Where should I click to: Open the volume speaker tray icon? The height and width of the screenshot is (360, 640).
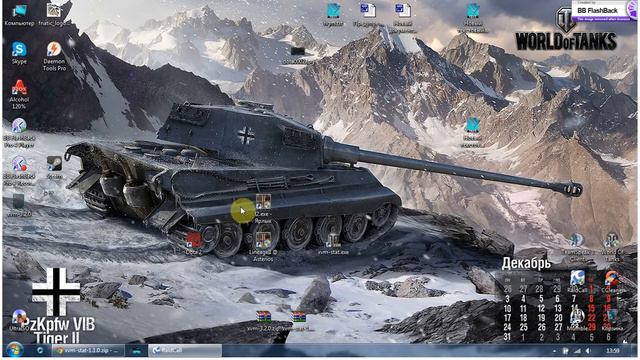click(588, 351)
